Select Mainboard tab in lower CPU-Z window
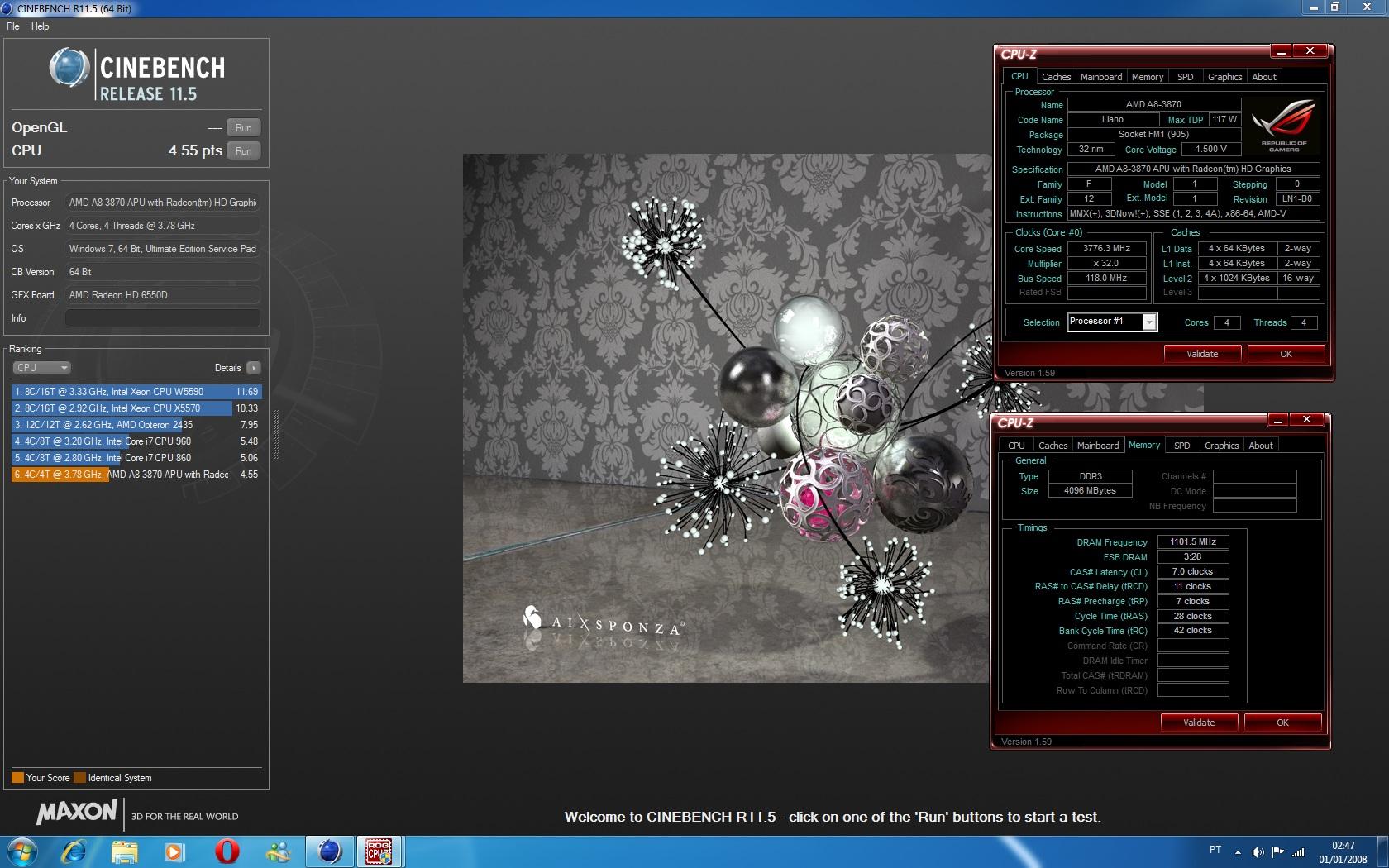Screen dimensions: 1389x868 tap(1098, 446)
